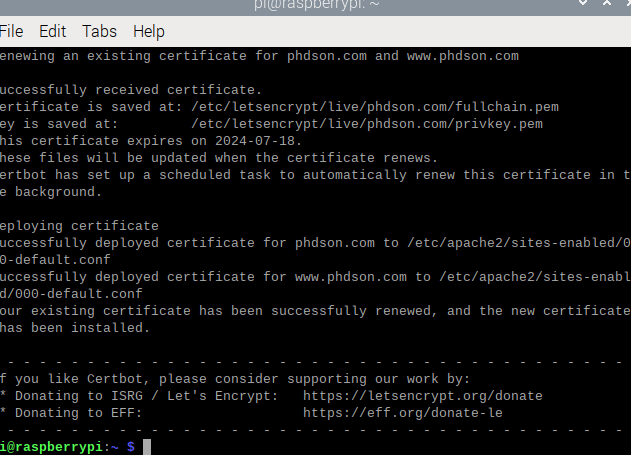Click the https://eff.org/donate-le URL
Screen dimensions: 631x455
[x=403, y=413]
